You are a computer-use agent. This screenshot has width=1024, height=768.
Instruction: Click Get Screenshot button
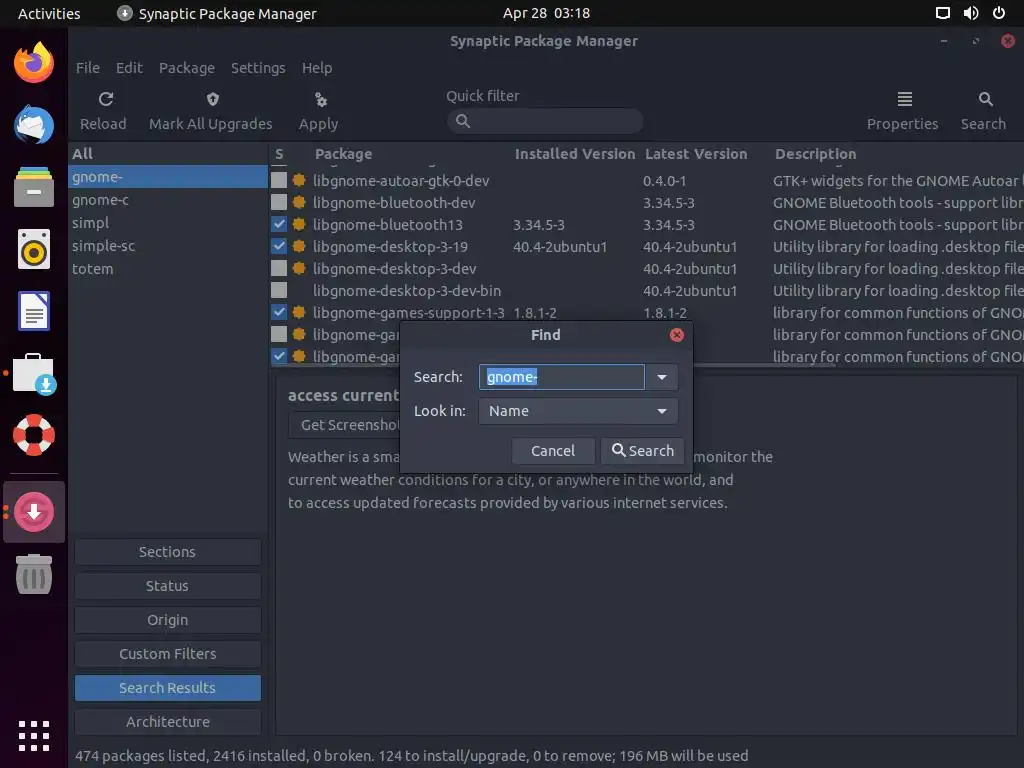click(344, 425)
